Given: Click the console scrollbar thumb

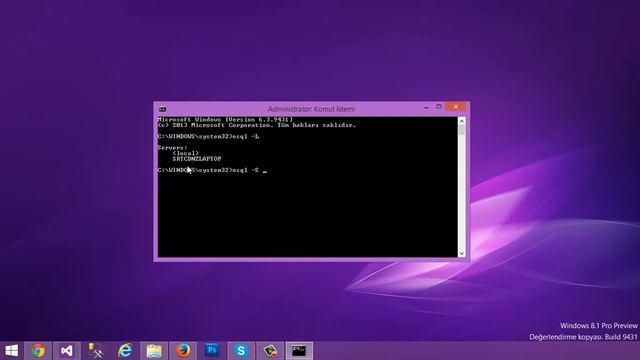Looking at the screenshot, I should (x=462, y=130).
